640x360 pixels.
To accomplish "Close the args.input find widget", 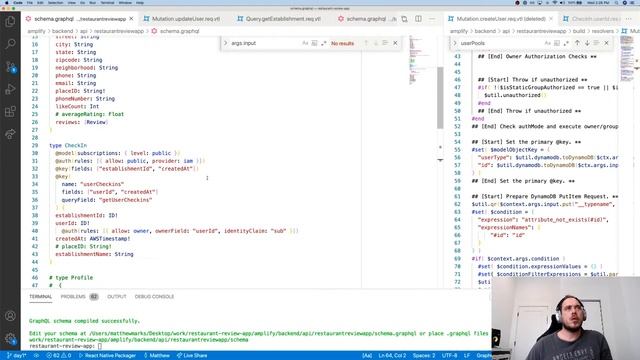I will 395,43.
